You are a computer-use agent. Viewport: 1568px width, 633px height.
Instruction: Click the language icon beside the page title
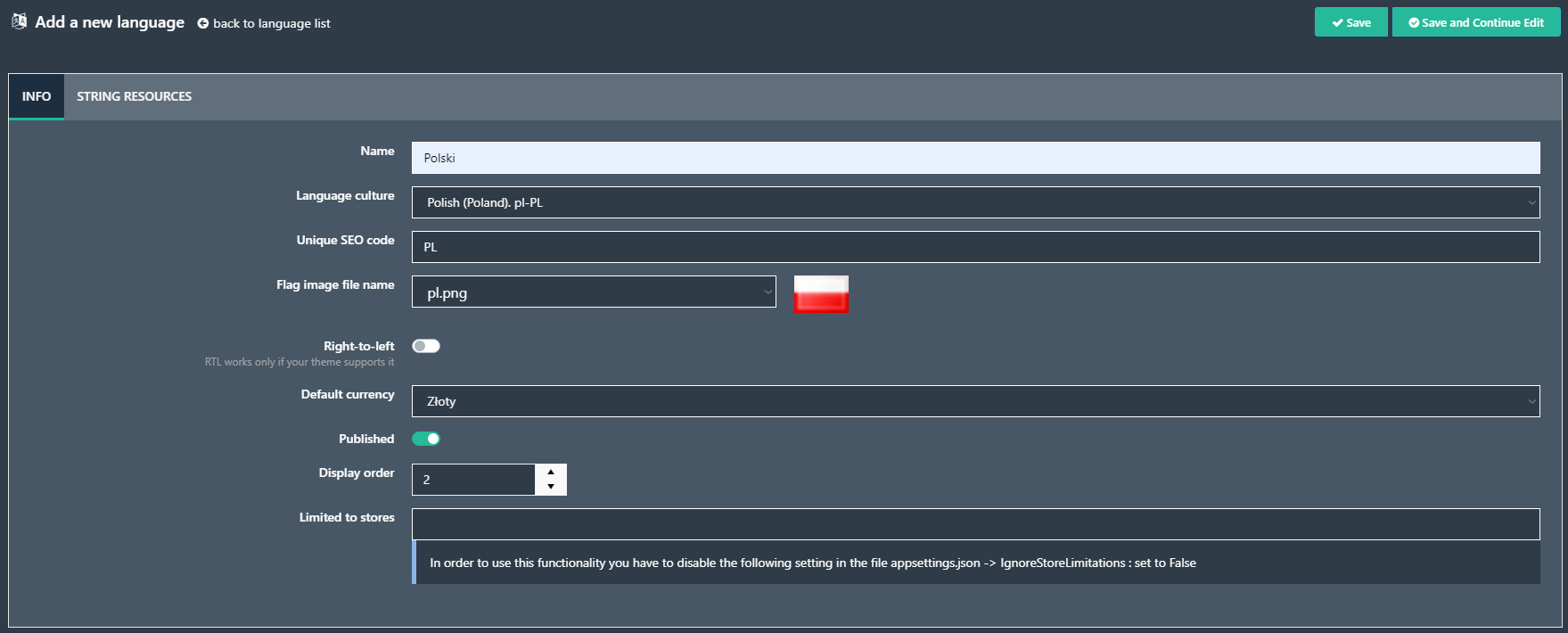pos(19,21)
